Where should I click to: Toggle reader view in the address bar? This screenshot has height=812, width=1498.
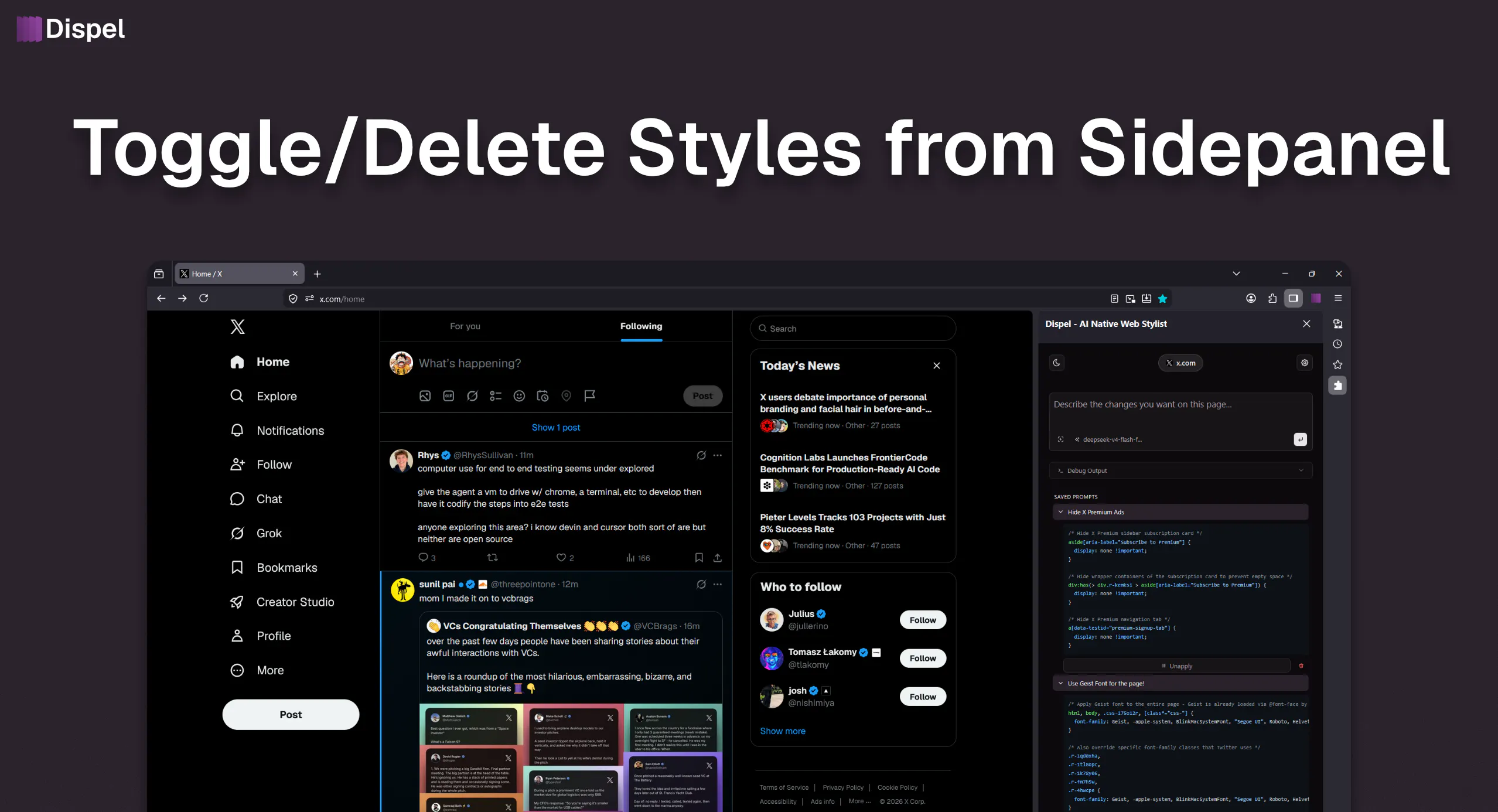(x=1114, y=299)
